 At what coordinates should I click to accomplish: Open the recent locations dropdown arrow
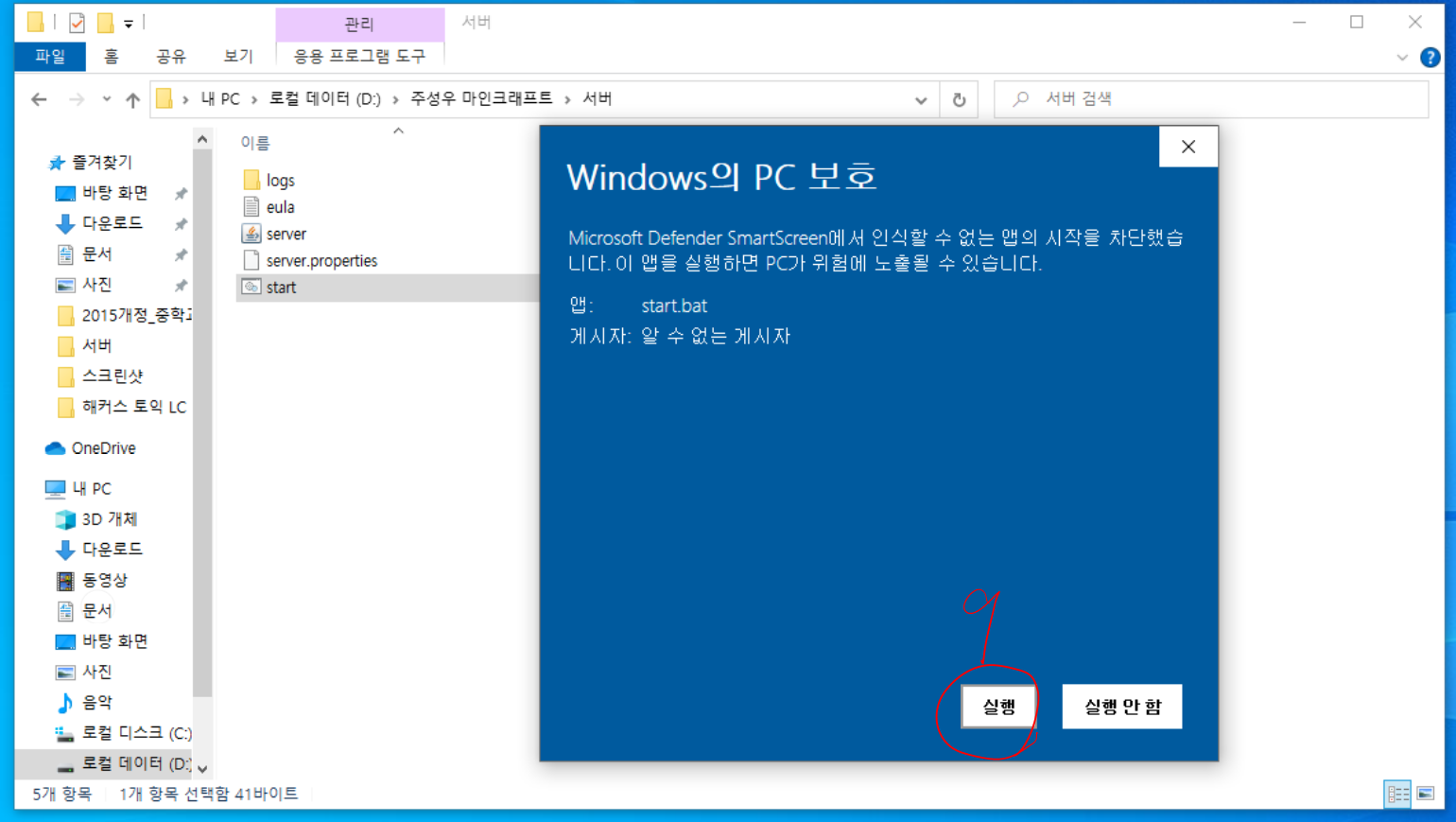click(107, 99)
